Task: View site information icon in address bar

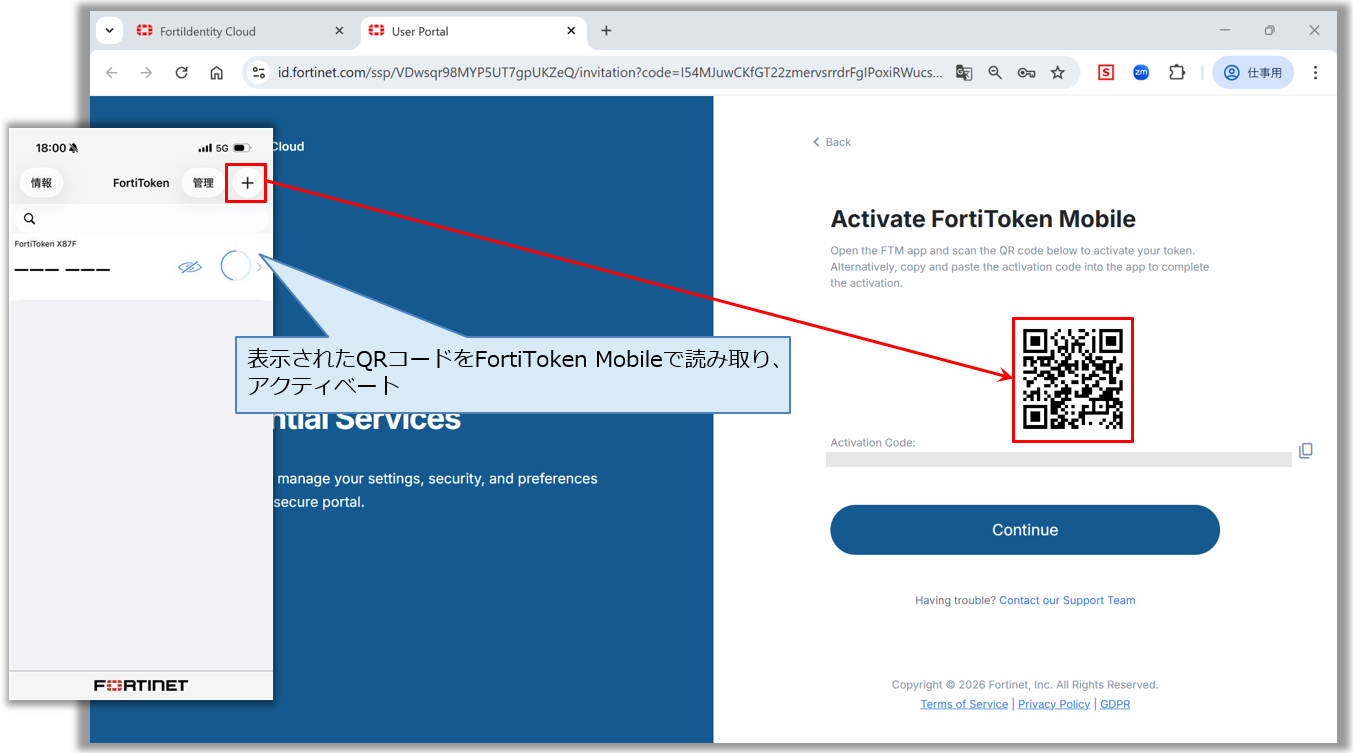Action: coord(259,73)
